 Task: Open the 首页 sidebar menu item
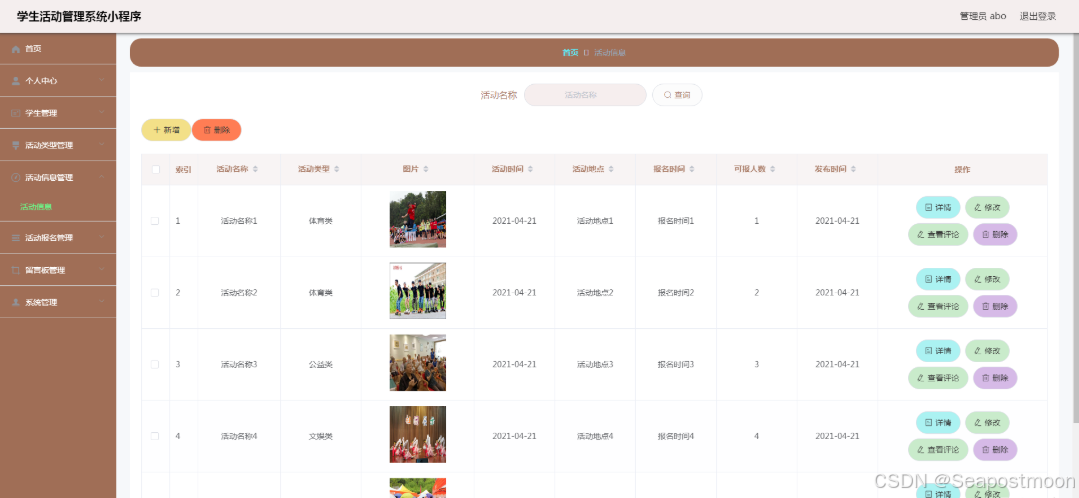click(58, 49)
